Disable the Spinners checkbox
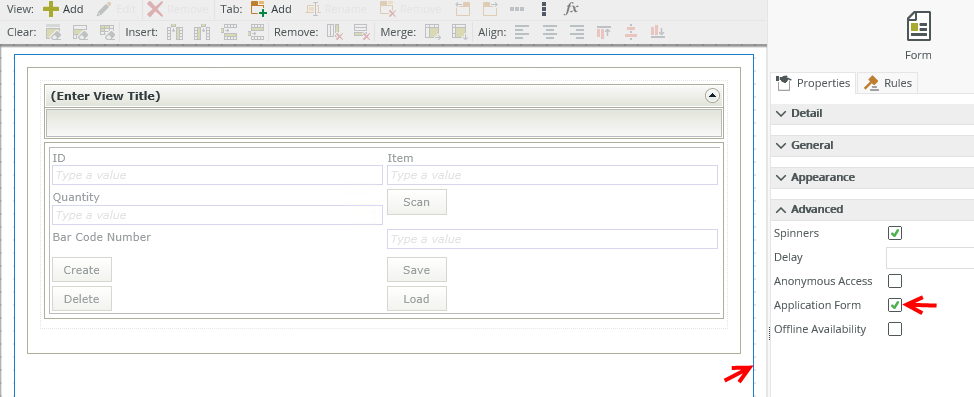 point(894,233)
